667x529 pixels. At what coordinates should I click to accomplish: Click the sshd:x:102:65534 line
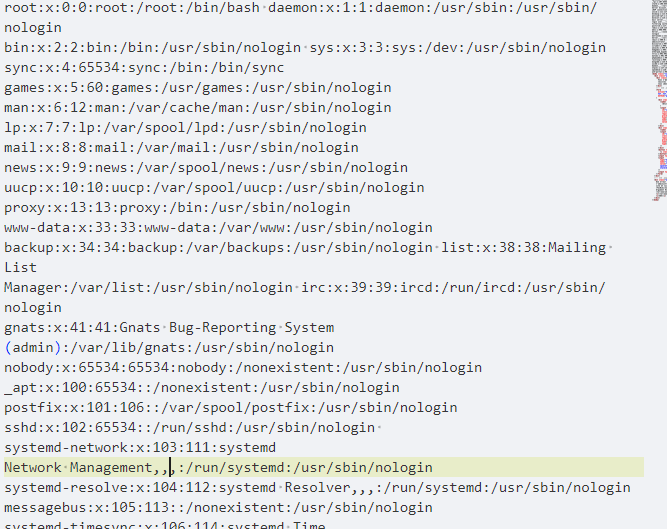[190, 427]
